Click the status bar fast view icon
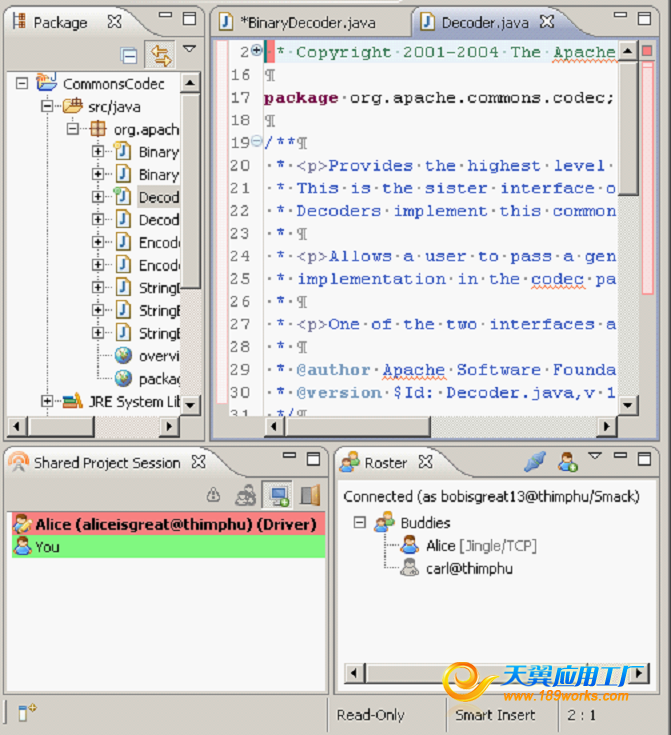This screenshot has height=735, width=671. (x=27, y=712)
